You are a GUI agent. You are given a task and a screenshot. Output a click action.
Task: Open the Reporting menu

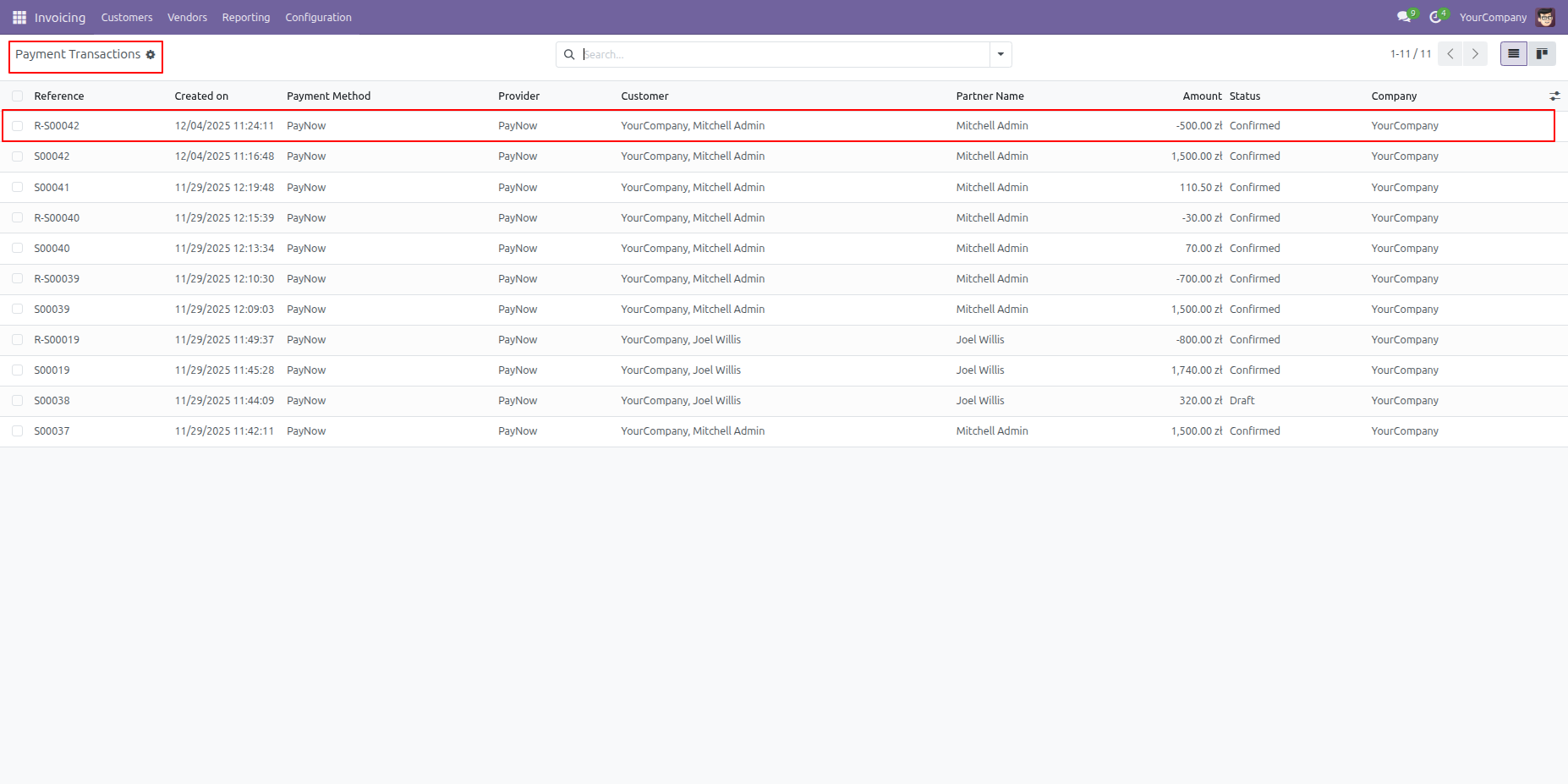click(x=246, y=17)
